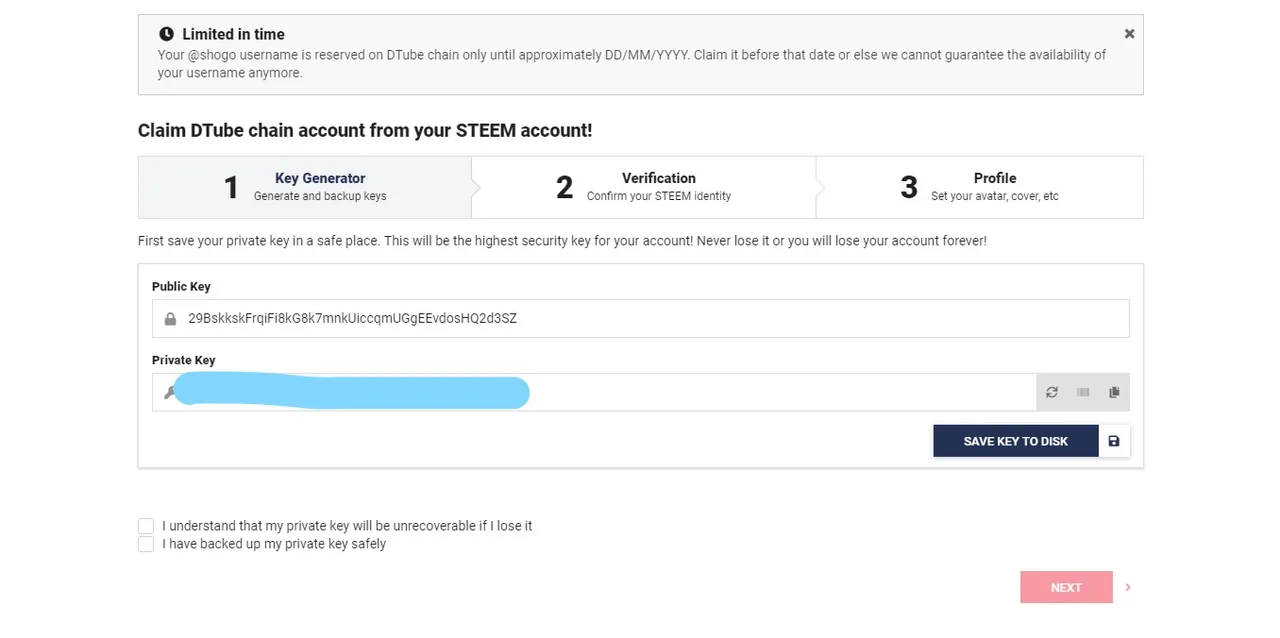The width and height of the screenshot is (1280, 638).
Task: Dismiss the Limited in time notice
Action: tap(1129, 34)
